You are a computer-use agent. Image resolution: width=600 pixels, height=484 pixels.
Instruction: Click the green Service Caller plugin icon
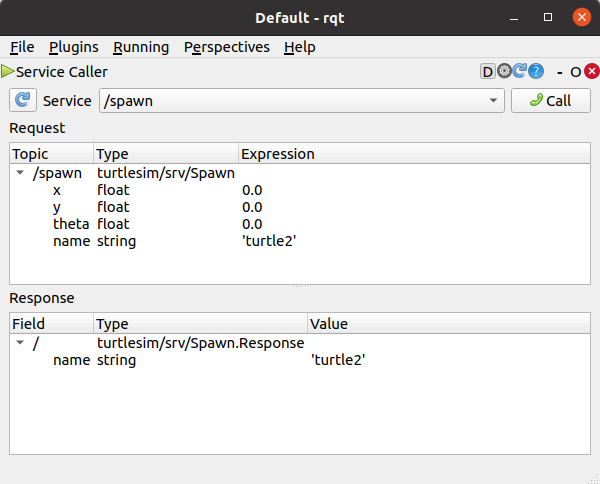[x=8, y=72]
